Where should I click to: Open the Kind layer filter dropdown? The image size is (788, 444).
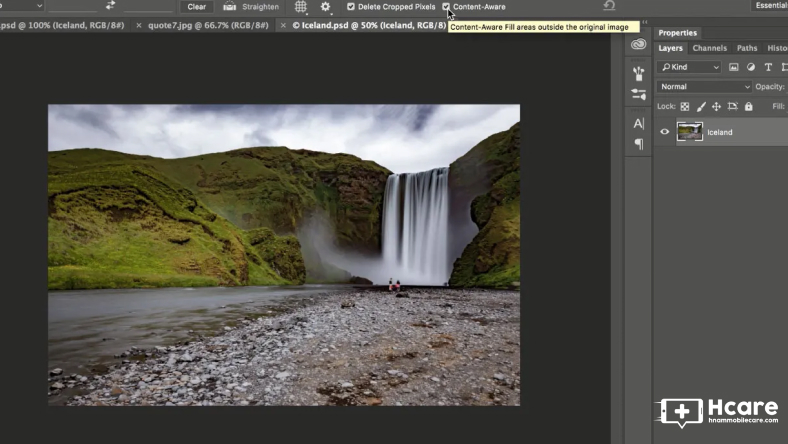pyautogui.click(x=689, y=67)
